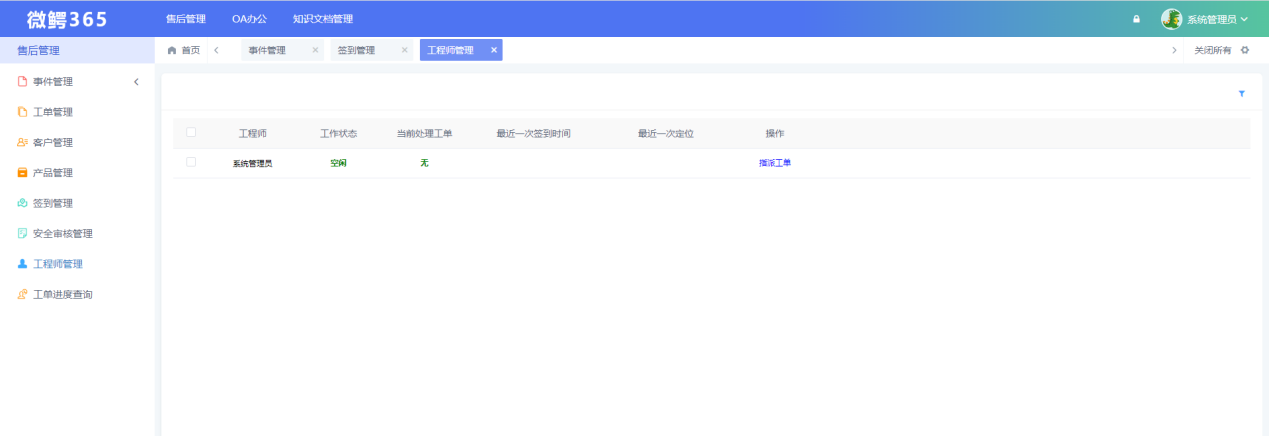
Task: Click the 签到管理 sidebar icon
Action: pyautogui.click(x=22, y=203)
